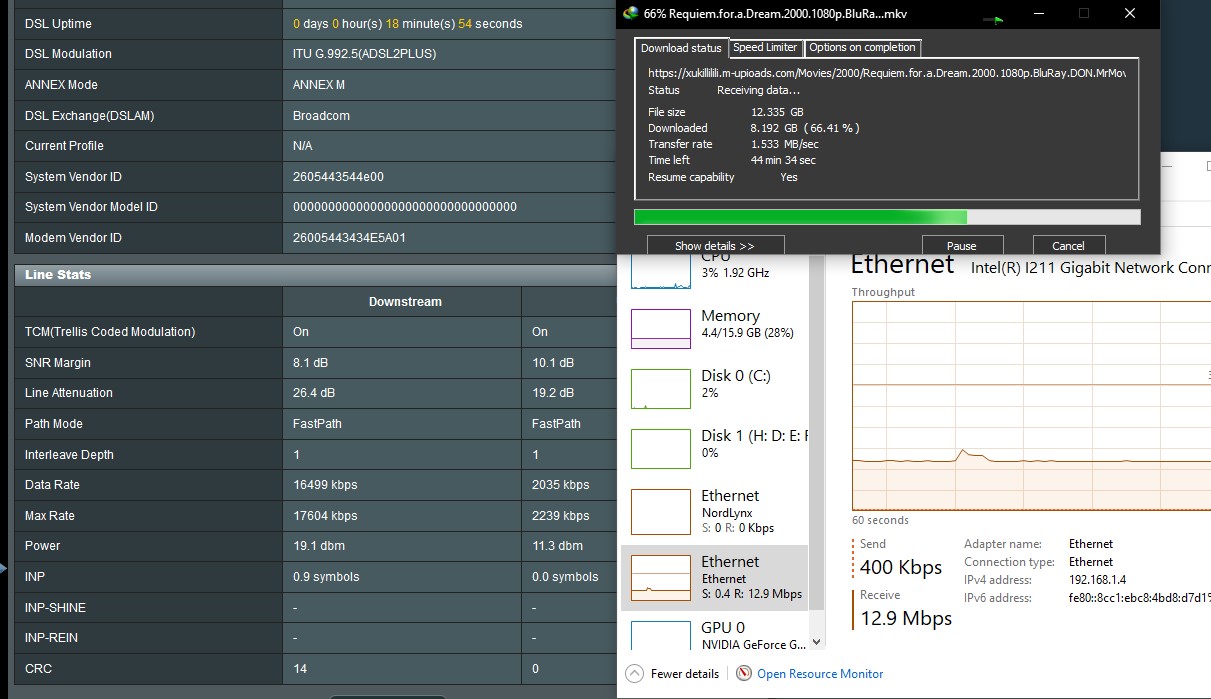Image resolution: width=1211 pixels, height=699 pixels.
Task: Select the Ethernet adapter receiving 12.9 Mbps
Action: 715,578
